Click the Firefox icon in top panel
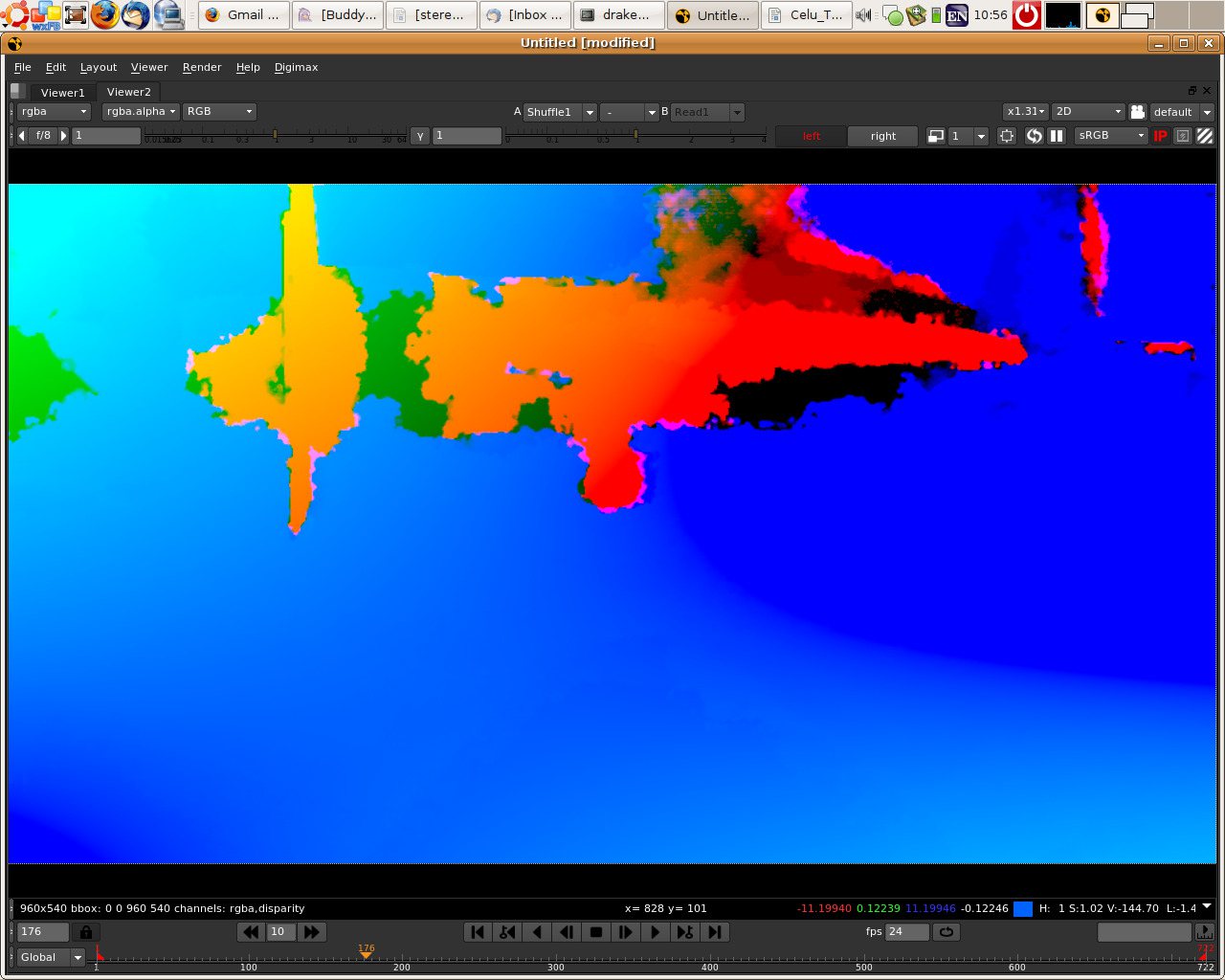 [105, 14]
